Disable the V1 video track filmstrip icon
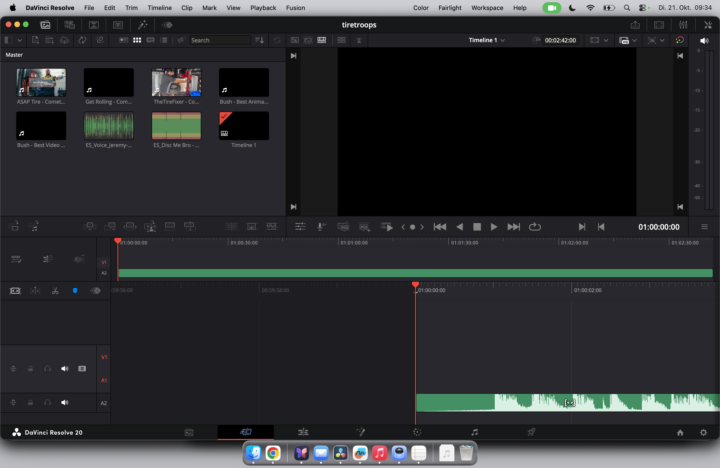The width and height of the screenshot is (720, 468). click(82, 369)
